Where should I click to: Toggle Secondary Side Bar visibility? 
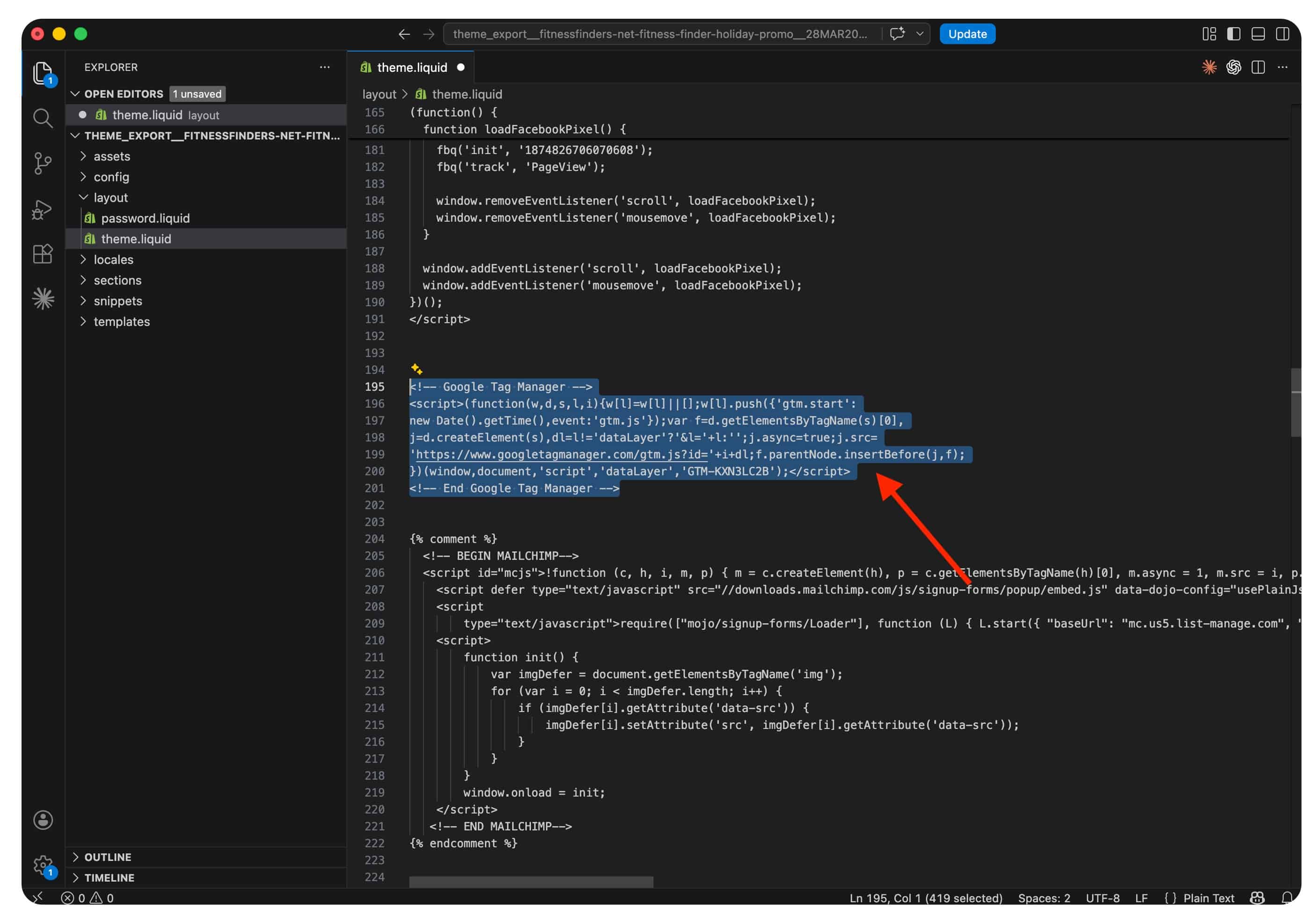coord(1282,34)
